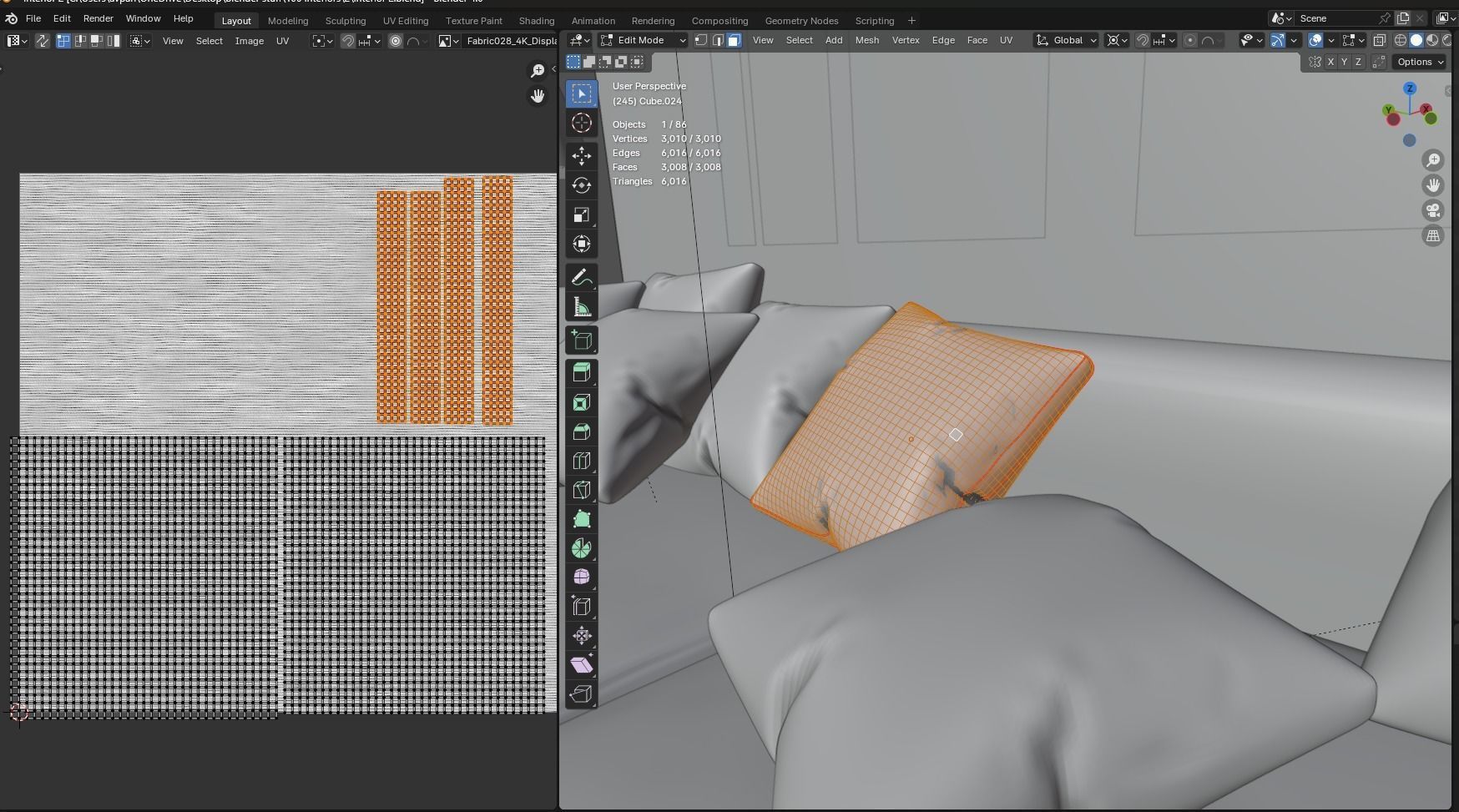The width and height of the screenshot is (1459, 812).
Task: Switch to vertex select mode in viewport
Action: pyautogui.click(x=701, y=40)
